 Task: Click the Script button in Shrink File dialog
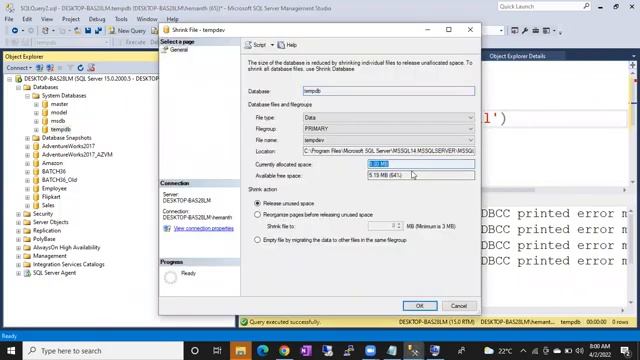[x=256, y=45]
